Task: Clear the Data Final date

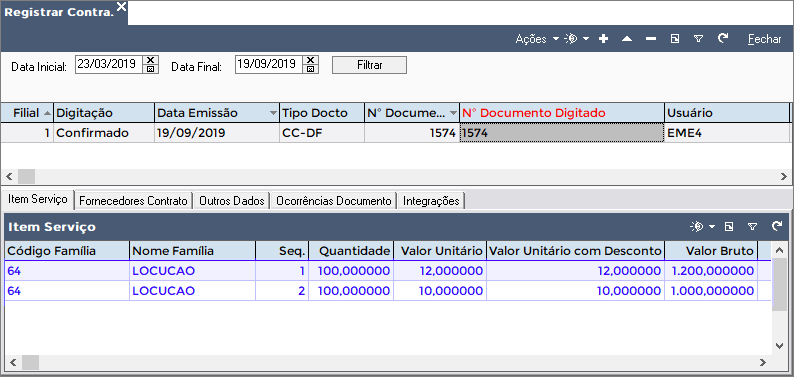Action: click(310, 60)
